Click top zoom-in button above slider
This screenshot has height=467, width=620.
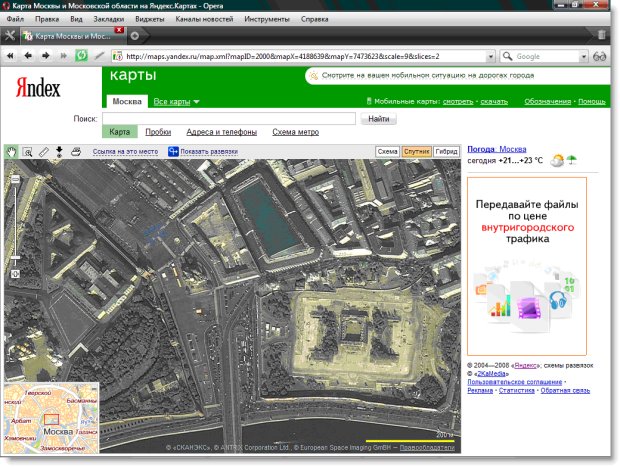15,180
